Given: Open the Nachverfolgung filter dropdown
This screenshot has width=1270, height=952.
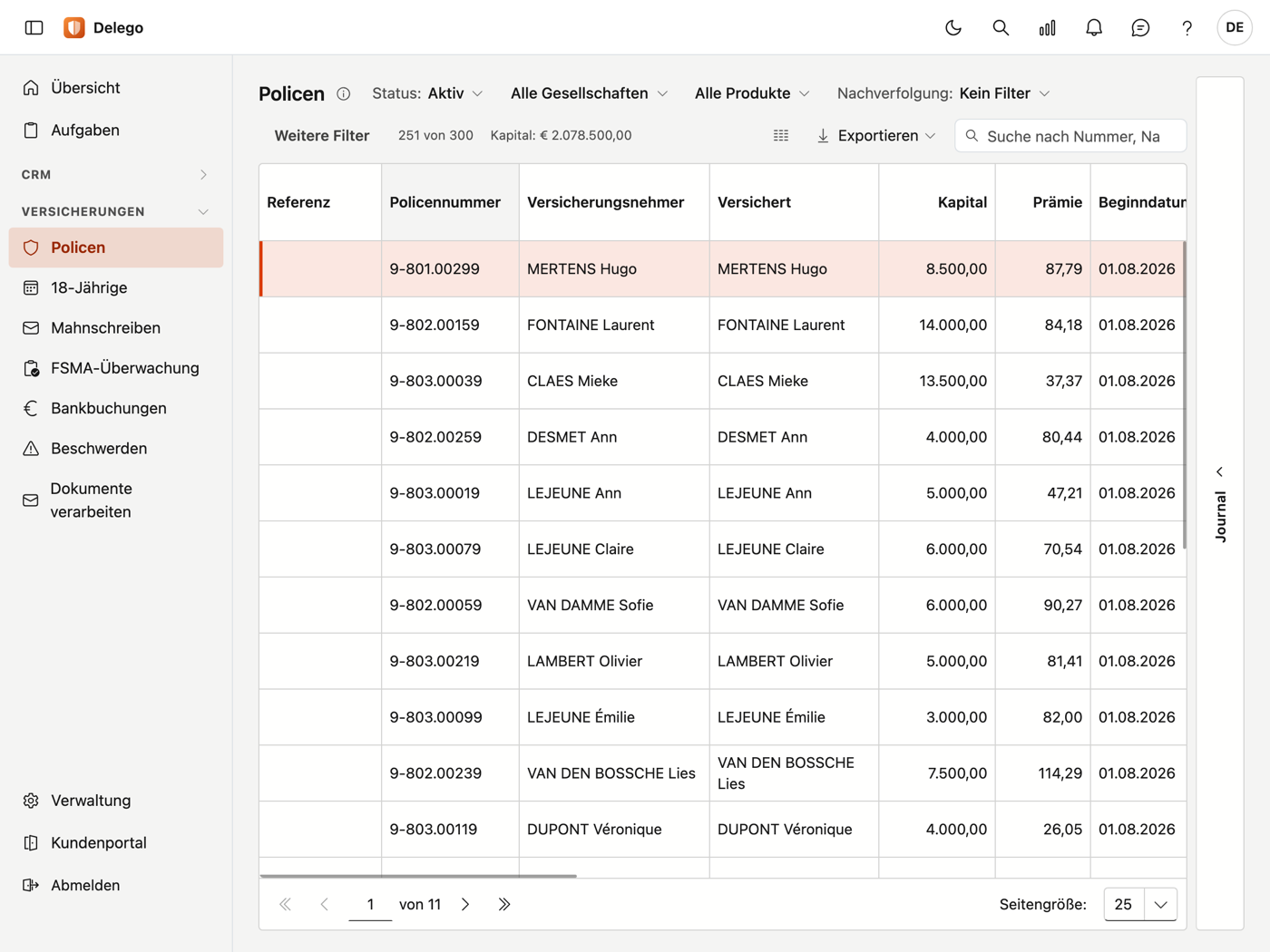Looking at the screenshot, I should tap(943, 93).
